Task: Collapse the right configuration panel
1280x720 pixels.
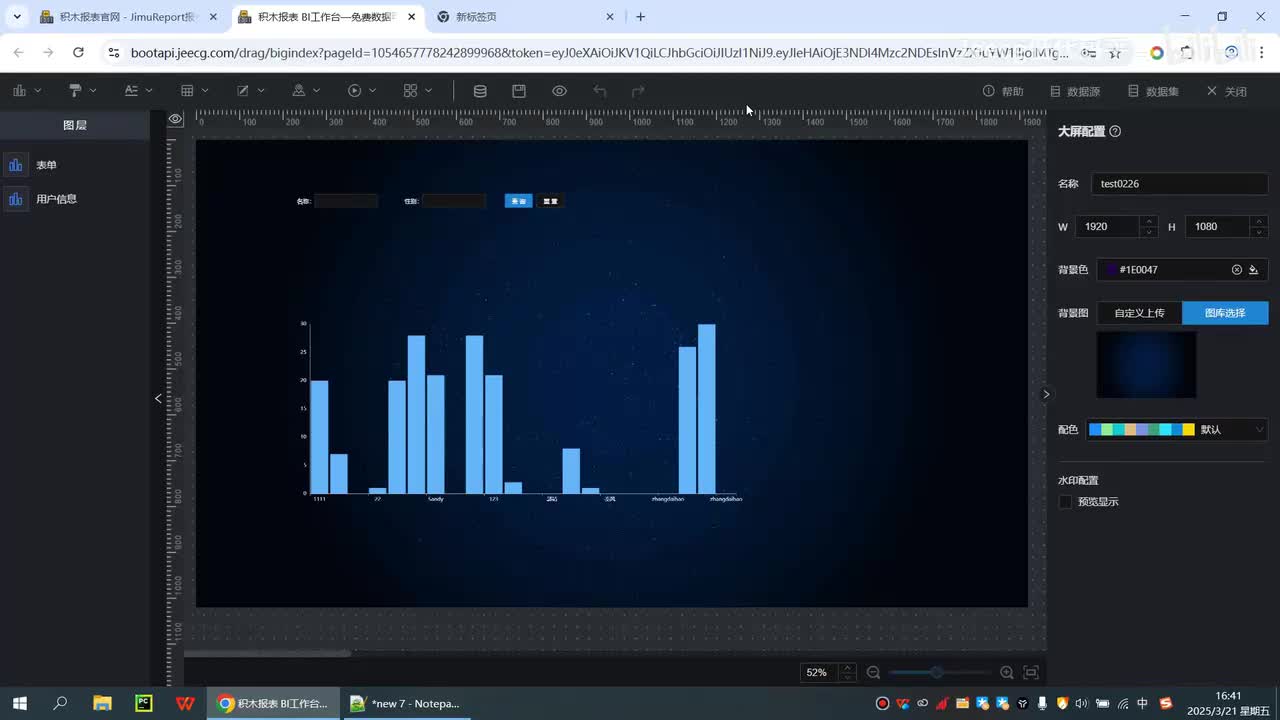Action: coord(1046,394)
